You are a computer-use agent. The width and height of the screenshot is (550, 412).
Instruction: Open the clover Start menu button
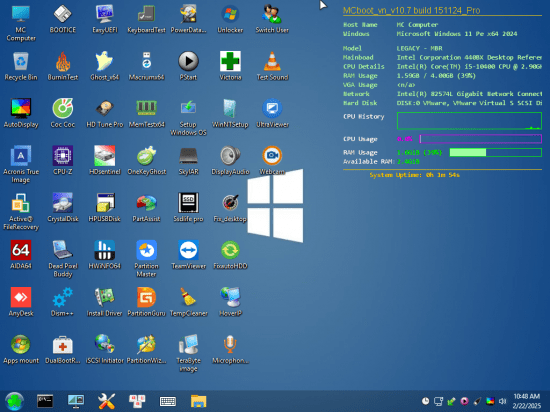click(14, 401)
